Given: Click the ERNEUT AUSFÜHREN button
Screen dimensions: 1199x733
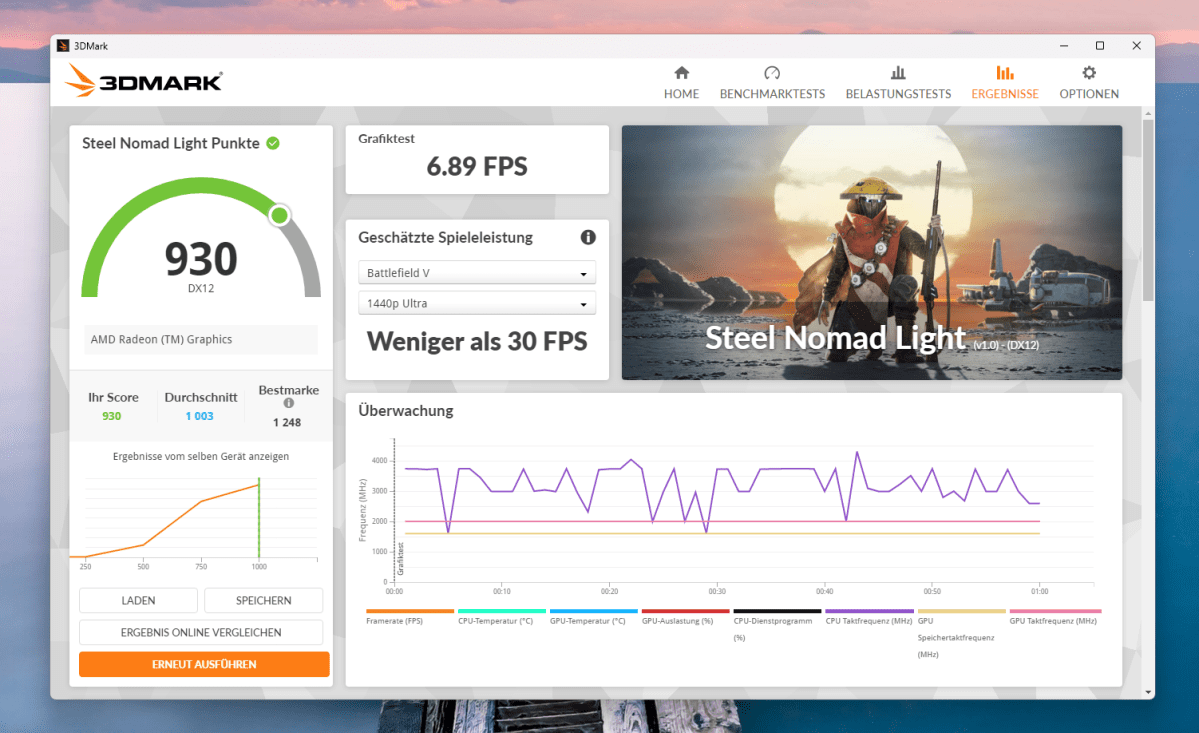Looking at the screenshot, I should click(x=204, y=664).
